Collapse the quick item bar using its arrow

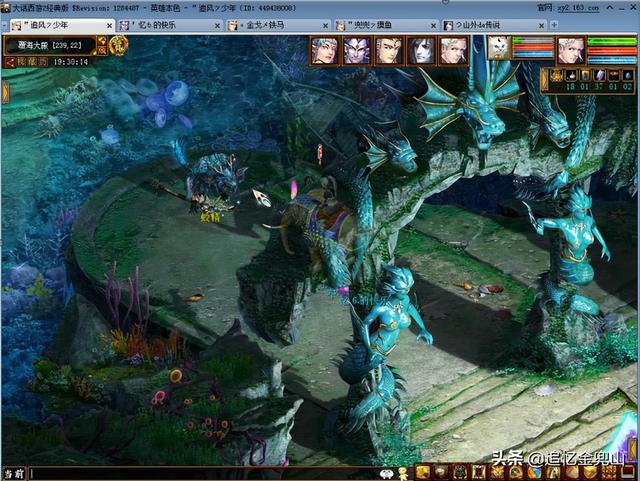[544, 80]
